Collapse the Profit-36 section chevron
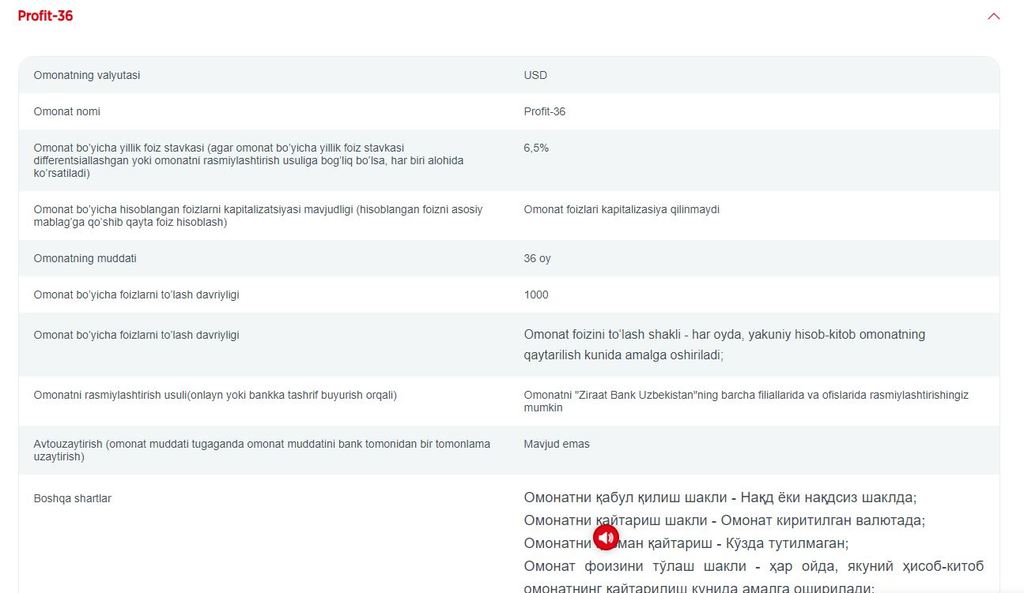This screenshot has width=1024, height=593. [x=993, y=16]
